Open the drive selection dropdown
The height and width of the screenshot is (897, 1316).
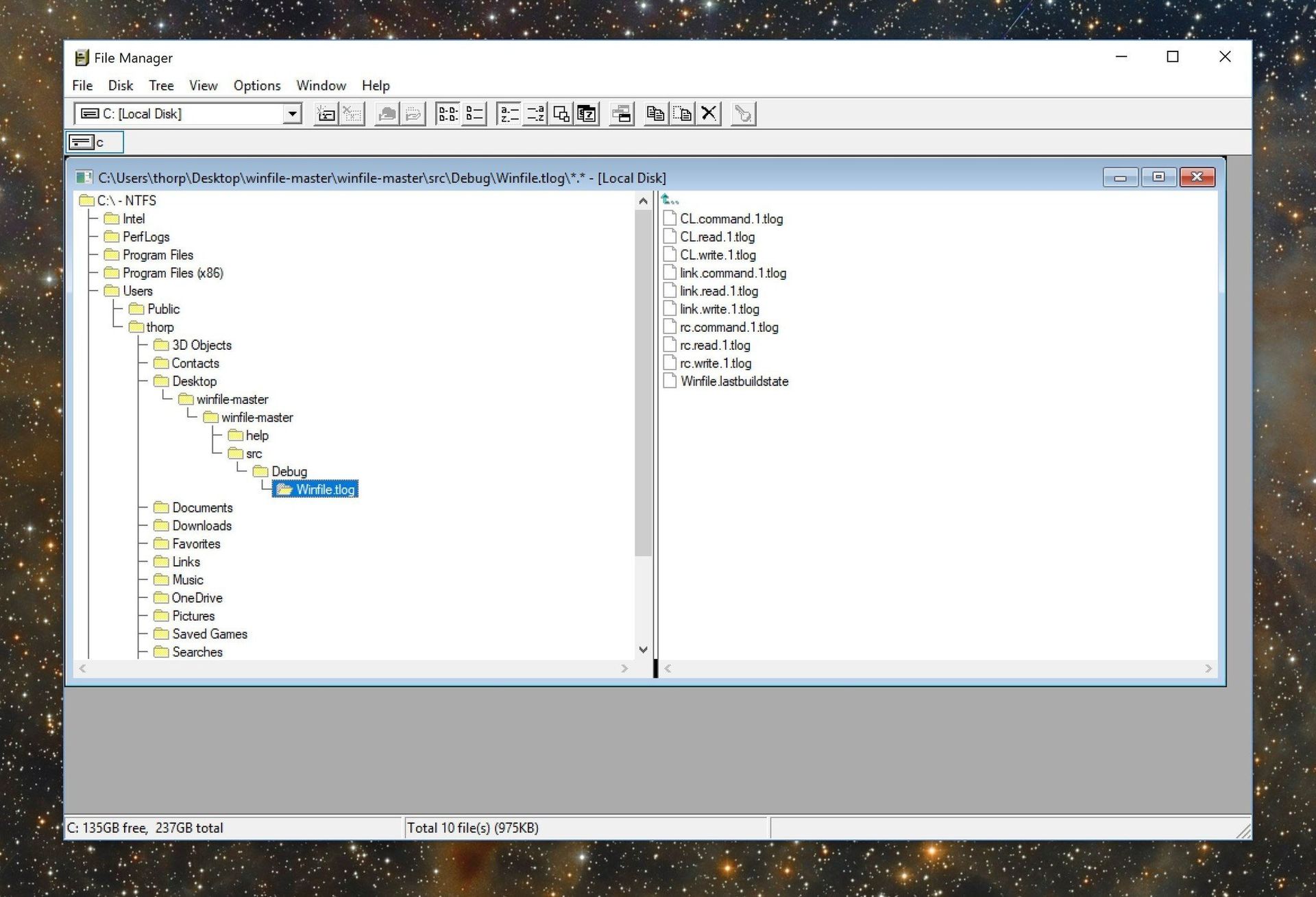(x=293, y=113)
